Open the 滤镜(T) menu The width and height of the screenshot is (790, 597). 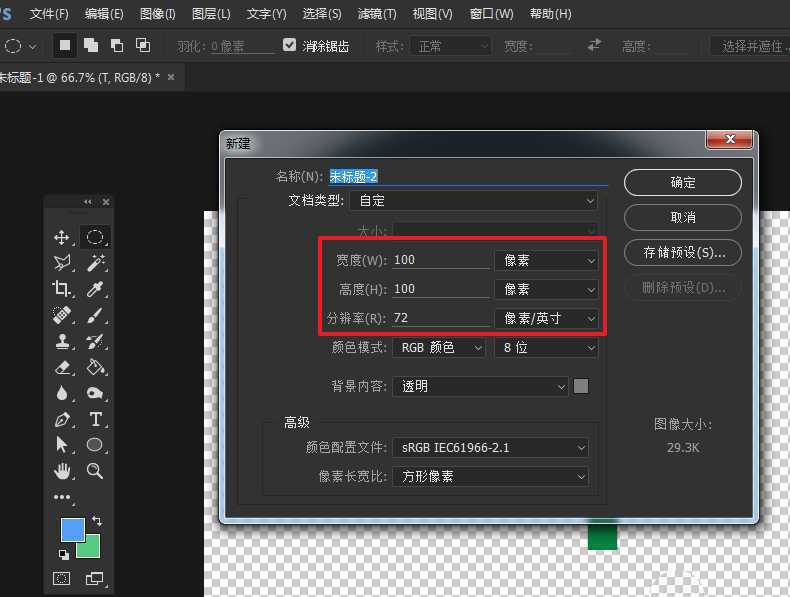point(376,14)
